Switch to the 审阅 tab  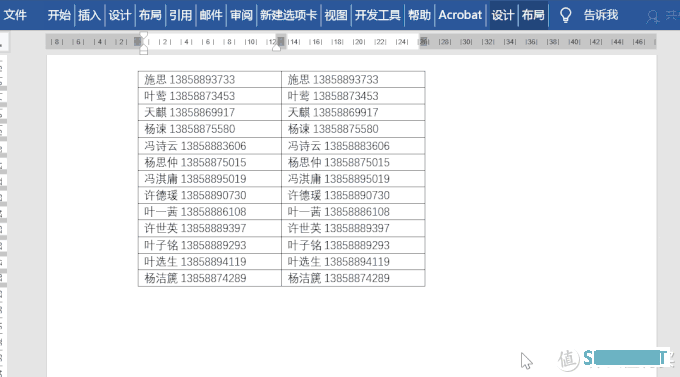tap(241, 15)
